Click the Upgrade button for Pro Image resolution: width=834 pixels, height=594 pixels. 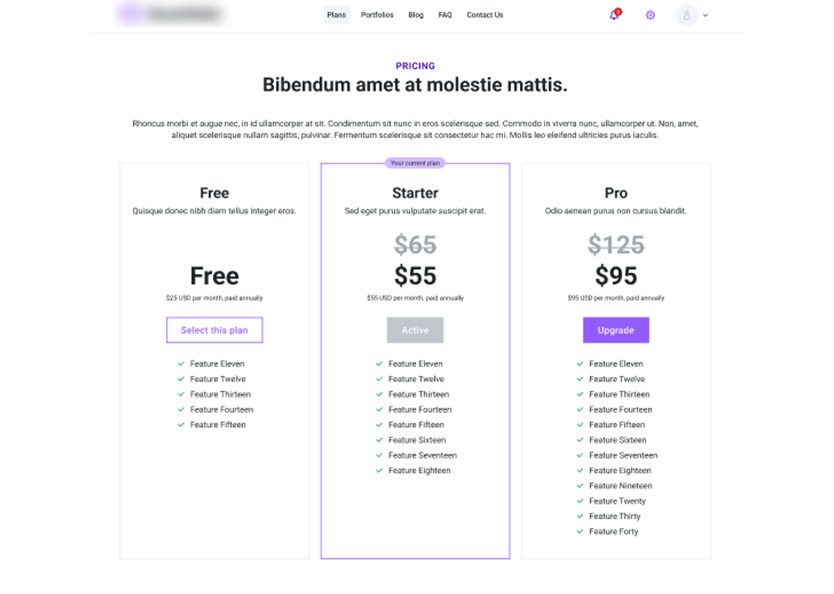pos(616,330)
